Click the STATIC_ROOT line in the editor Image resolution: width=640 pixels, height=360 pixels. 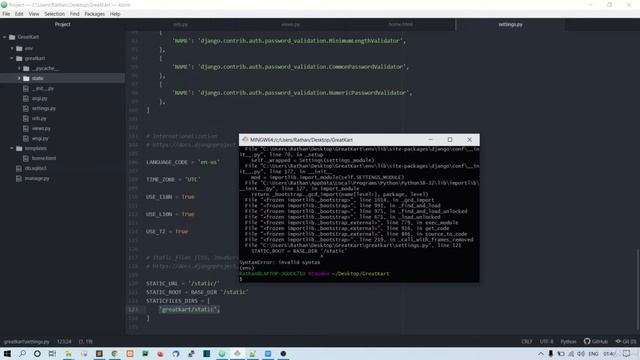click(x=197, y=292)
